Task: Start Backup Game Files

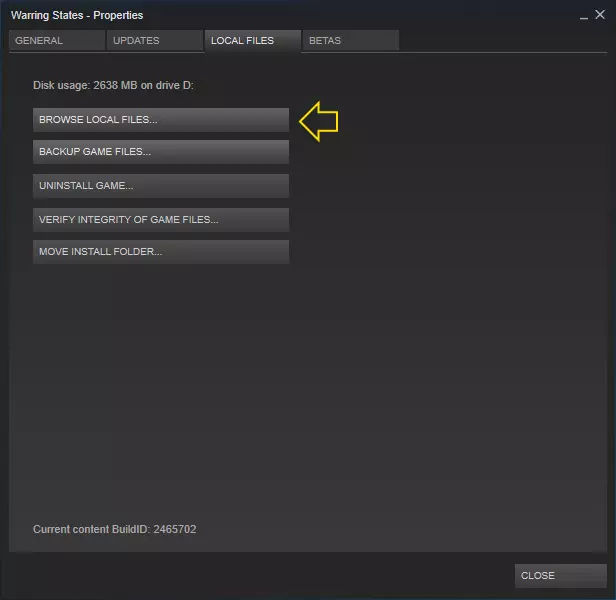Action: point(161,152)
